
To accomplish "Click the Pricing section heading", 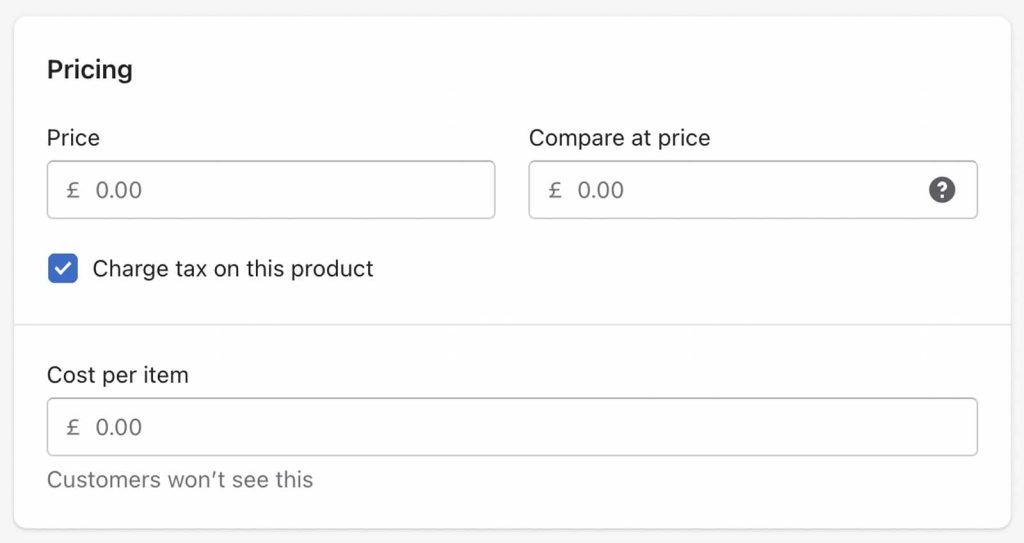I will pyautogui.click(x=89, y=70).
